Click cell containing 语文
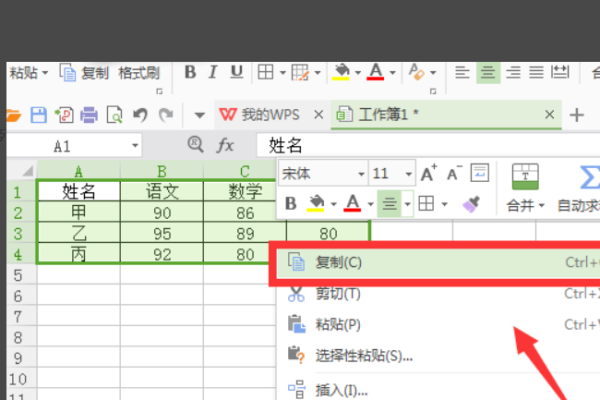The image size is (600, 400). click(x=162, y=191)
